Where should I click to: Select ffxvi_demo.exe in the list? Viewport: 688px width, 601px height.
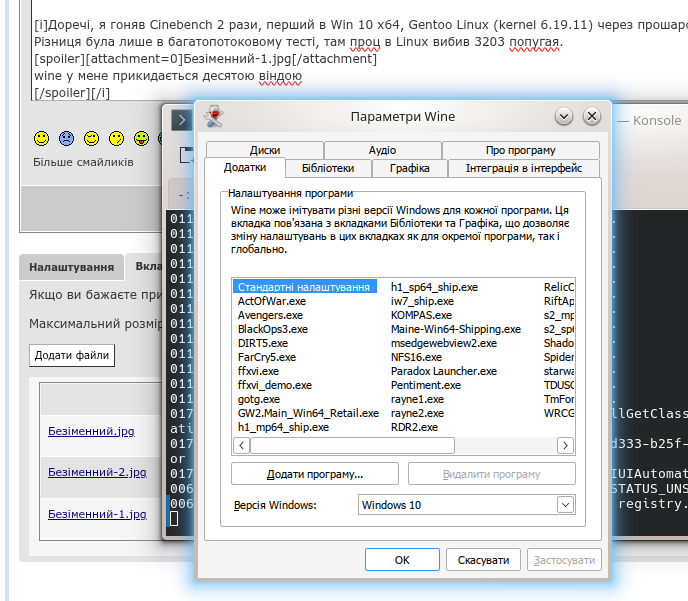coord(275,385)
